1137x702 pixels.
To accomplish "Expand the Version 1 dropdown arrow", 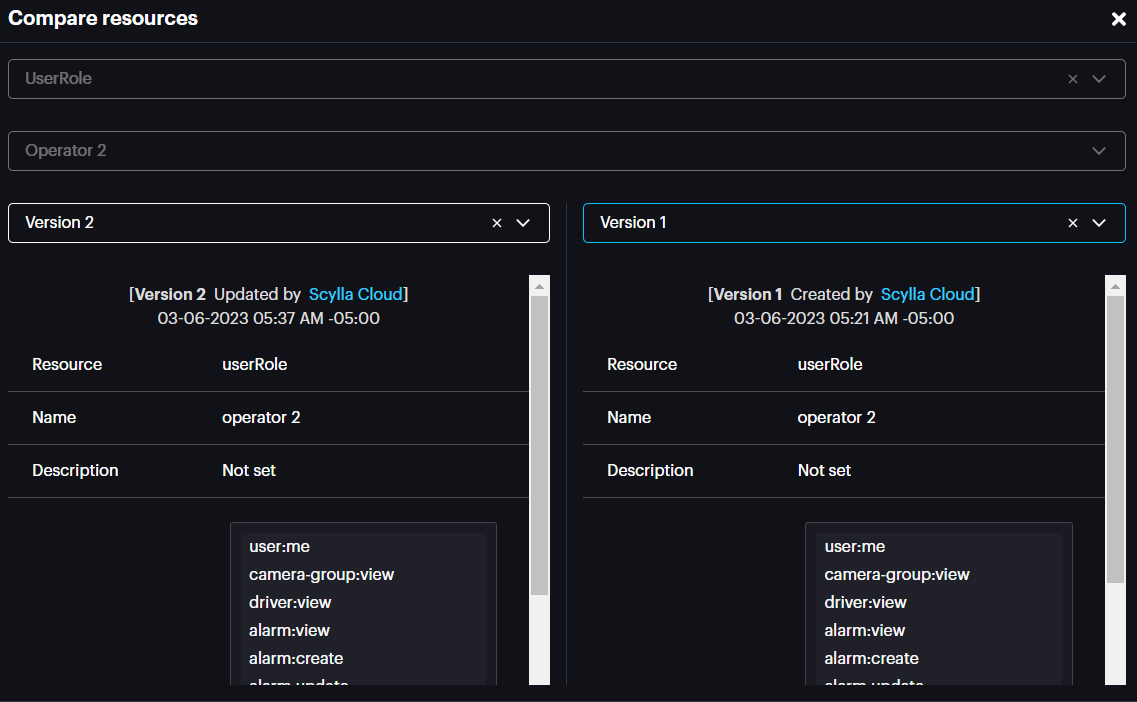I will click(x=1099, y=223).
